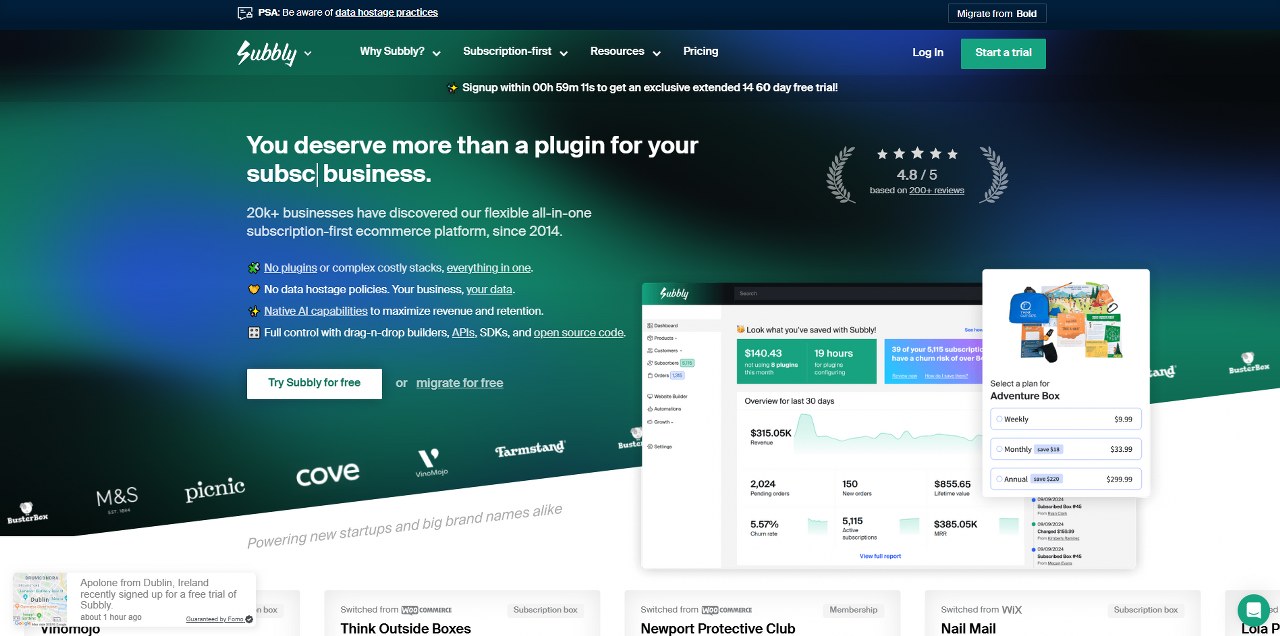Open the dropdown arrow beside the Subbly logo
The width and height of the screenshot is (1280, 636).
(308, 53)
